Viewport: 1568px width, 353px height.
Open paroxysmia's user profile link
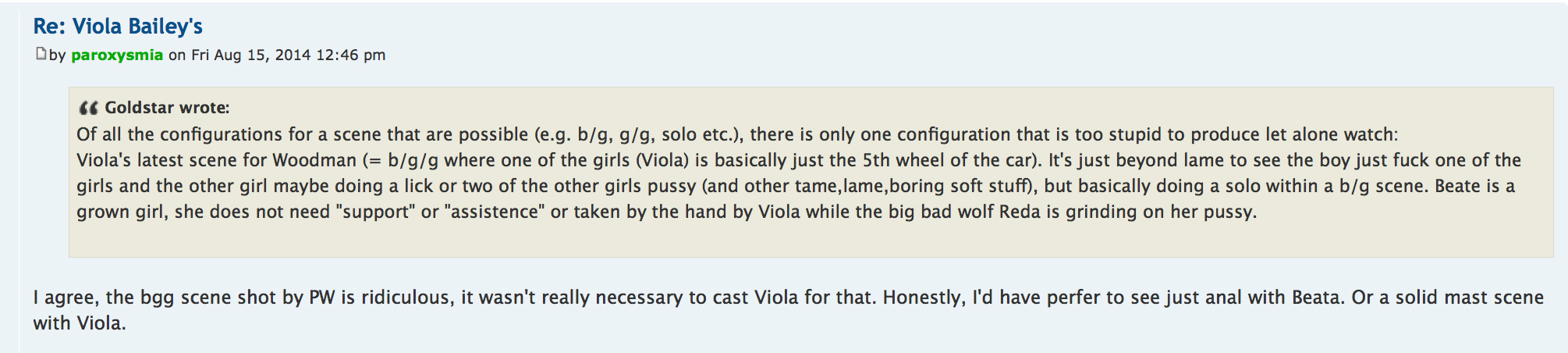click(x=117, y=55)
